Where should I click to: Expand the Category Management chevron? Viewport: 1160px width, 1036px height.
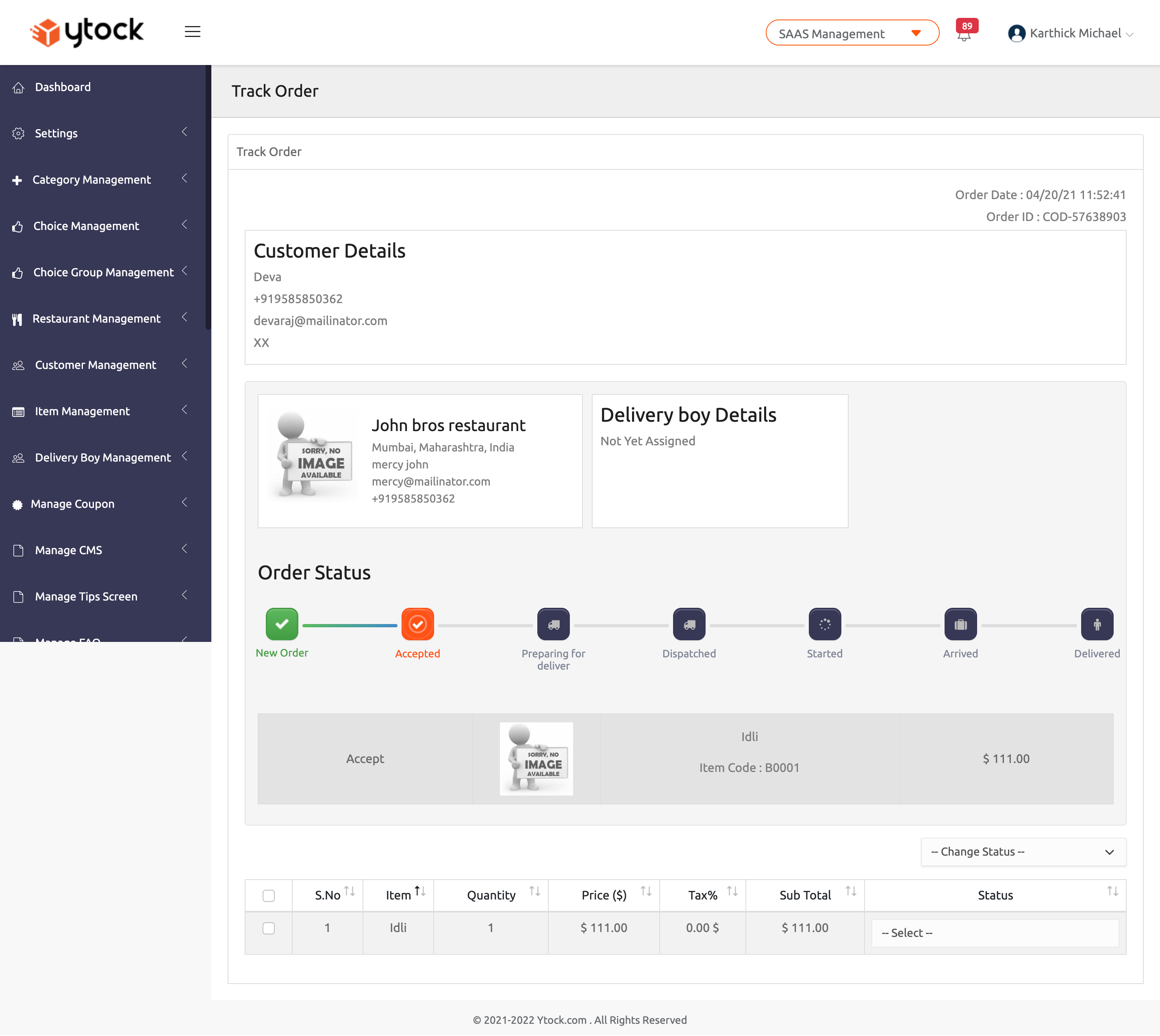pos(185,179)
